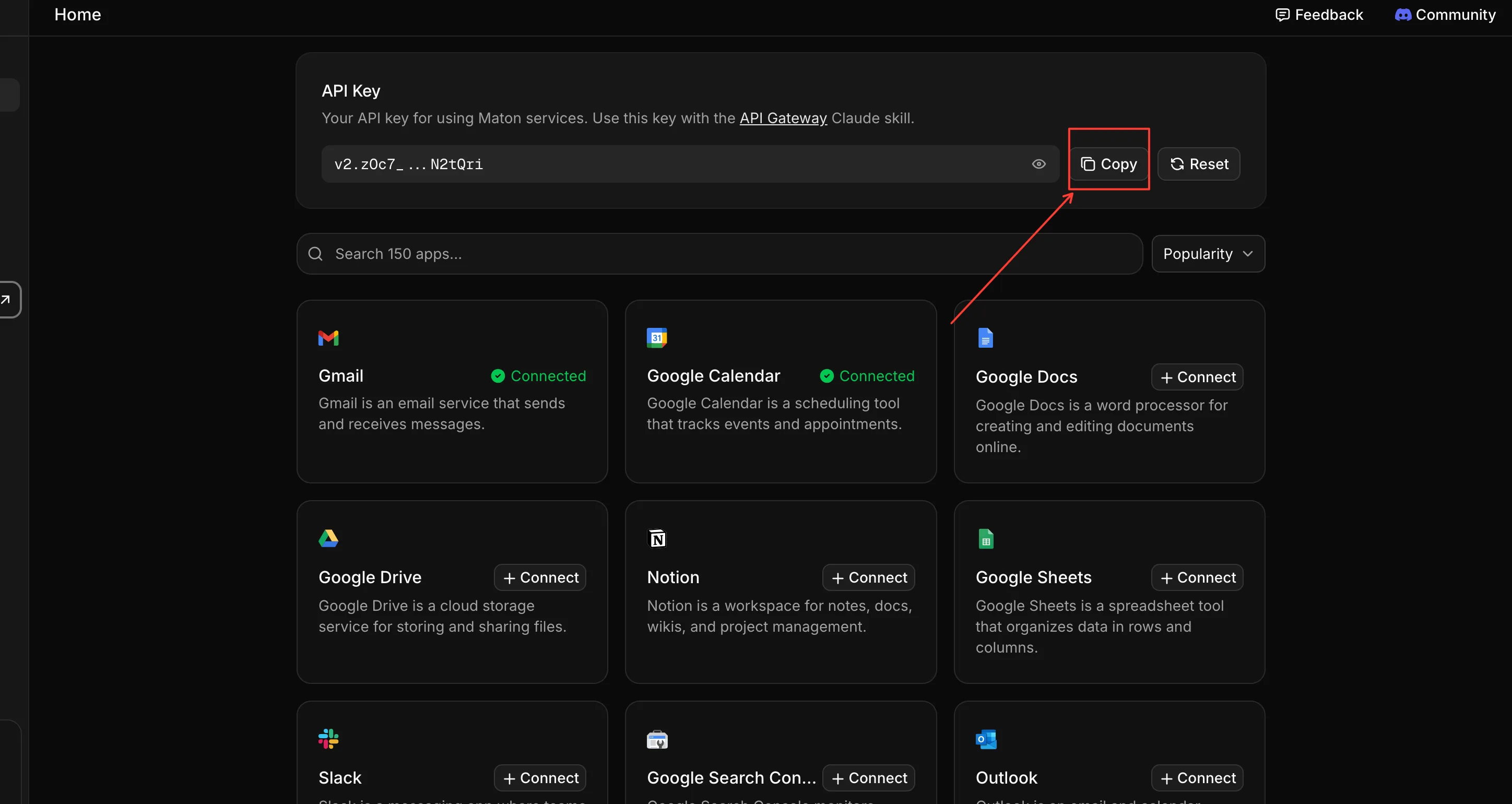
Task: Click the search magnifier icon
Action: [316, 254]
